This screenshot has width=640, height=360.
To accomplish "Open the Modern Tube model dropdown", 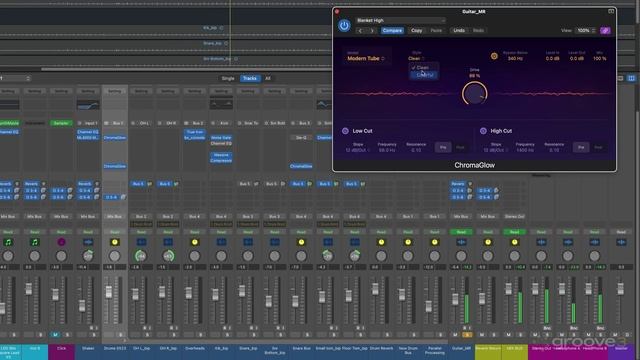I will [366, 58].
